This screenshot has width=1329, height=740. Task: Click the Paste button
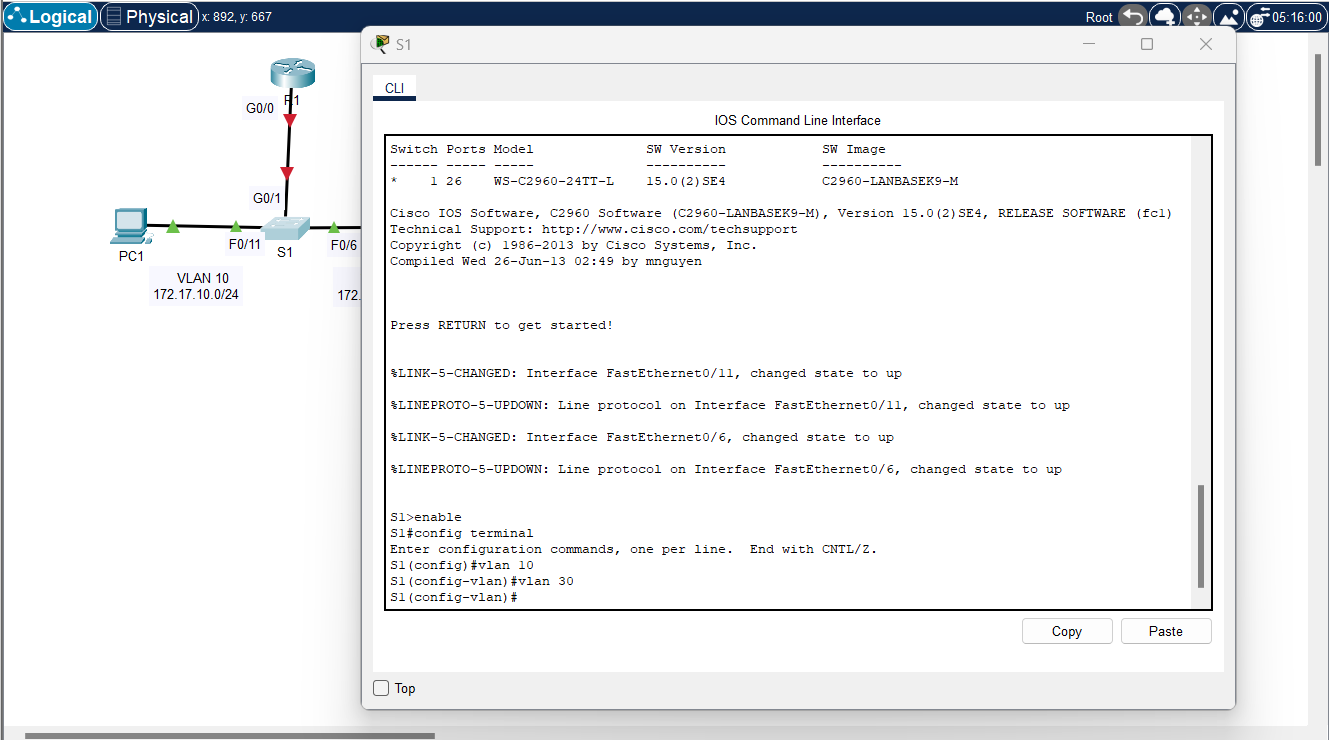click(x=1165, y=630)
